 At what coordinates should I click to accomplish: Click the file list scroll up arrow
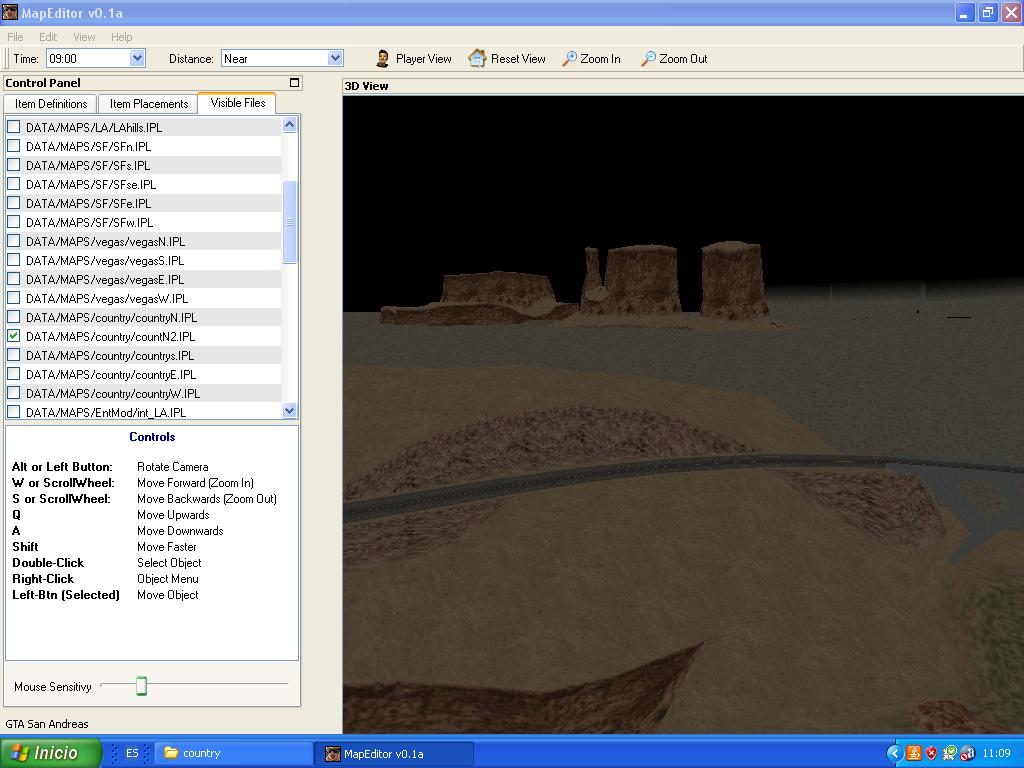(x=289, y=124)
